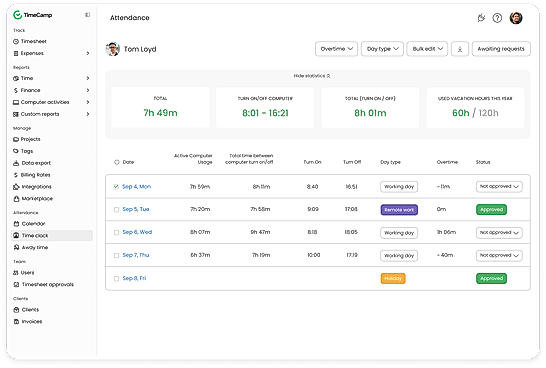Tick the Sep 8, Fri row checkbox
The image size is (546, 368).
[116, 279]
